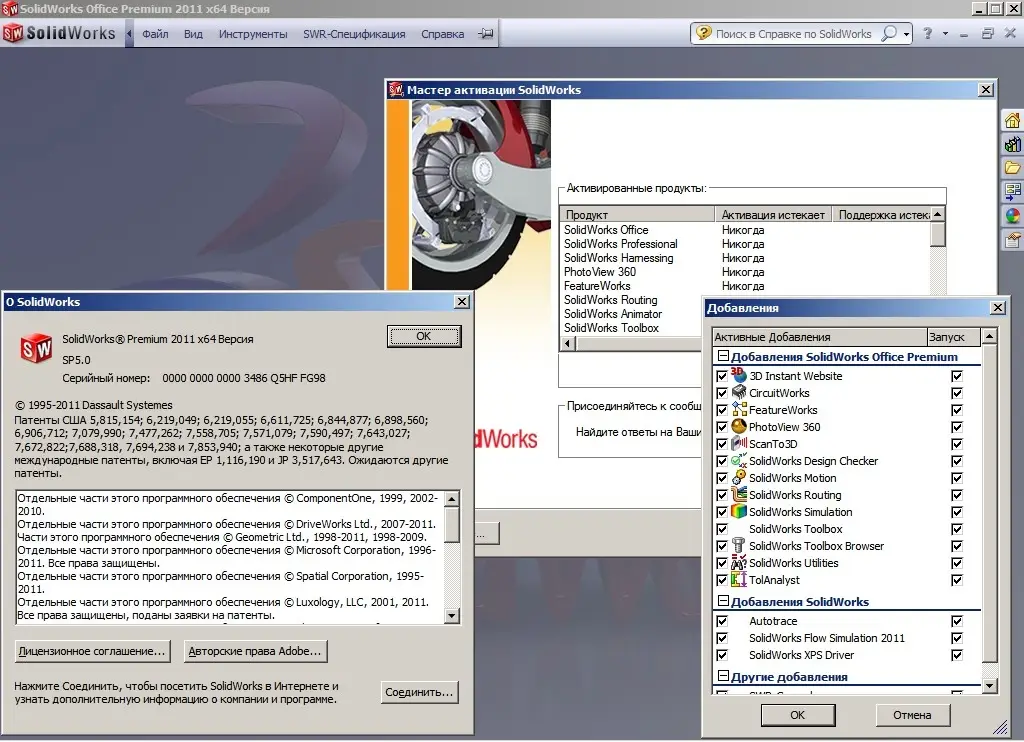This screenshot has width=1024, height=742.
Task: Click copyright text box scroll-up arrow
Action: pos(451,498)
